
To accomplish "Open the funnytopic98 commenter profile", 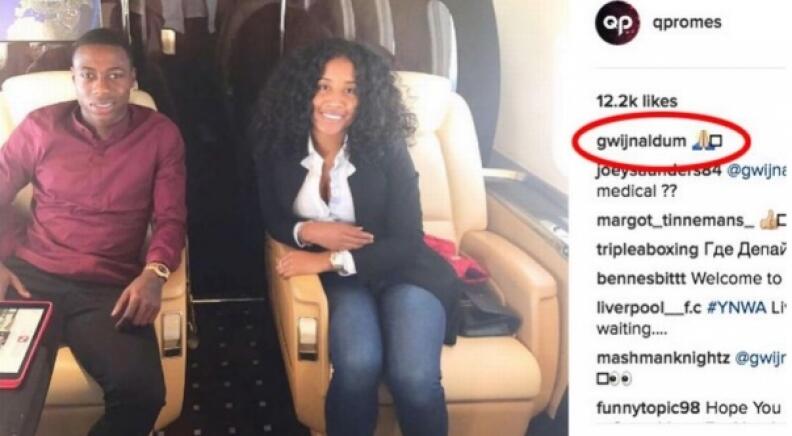I will click(x=648, y=407).
